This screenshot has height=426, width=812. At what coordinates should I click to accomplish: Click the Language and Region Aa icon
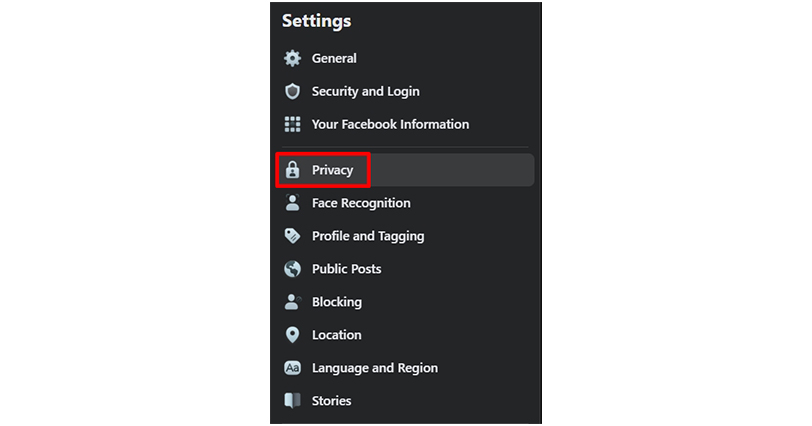pyautogui.click(x=292, y=368)
